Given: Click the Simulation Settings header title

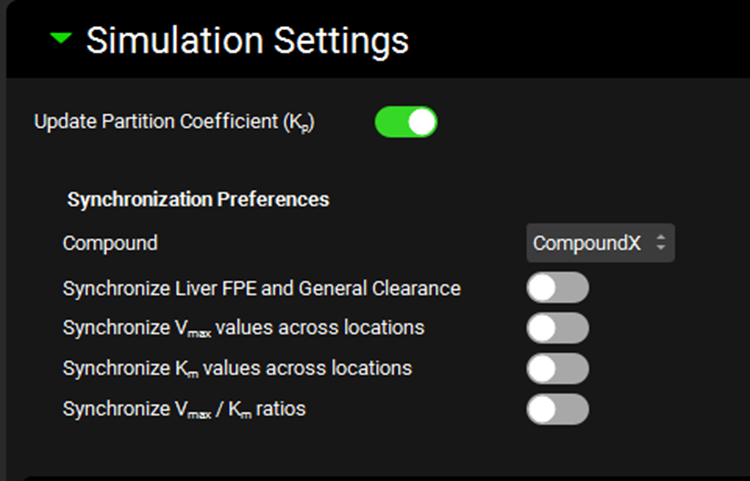Looking at the screenshot, I should [247, 40].
